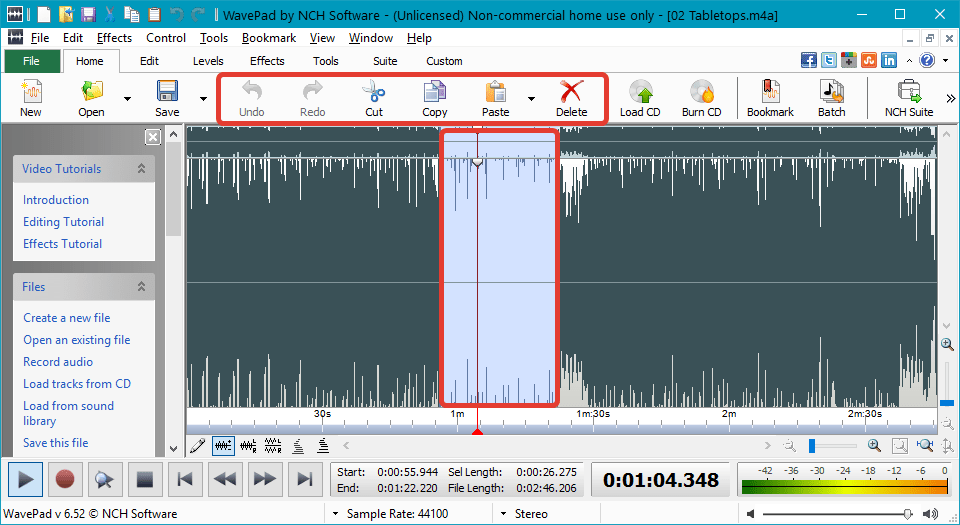Click the blue Help question-mark icon
960x525 pixels.
pos(927,60)
